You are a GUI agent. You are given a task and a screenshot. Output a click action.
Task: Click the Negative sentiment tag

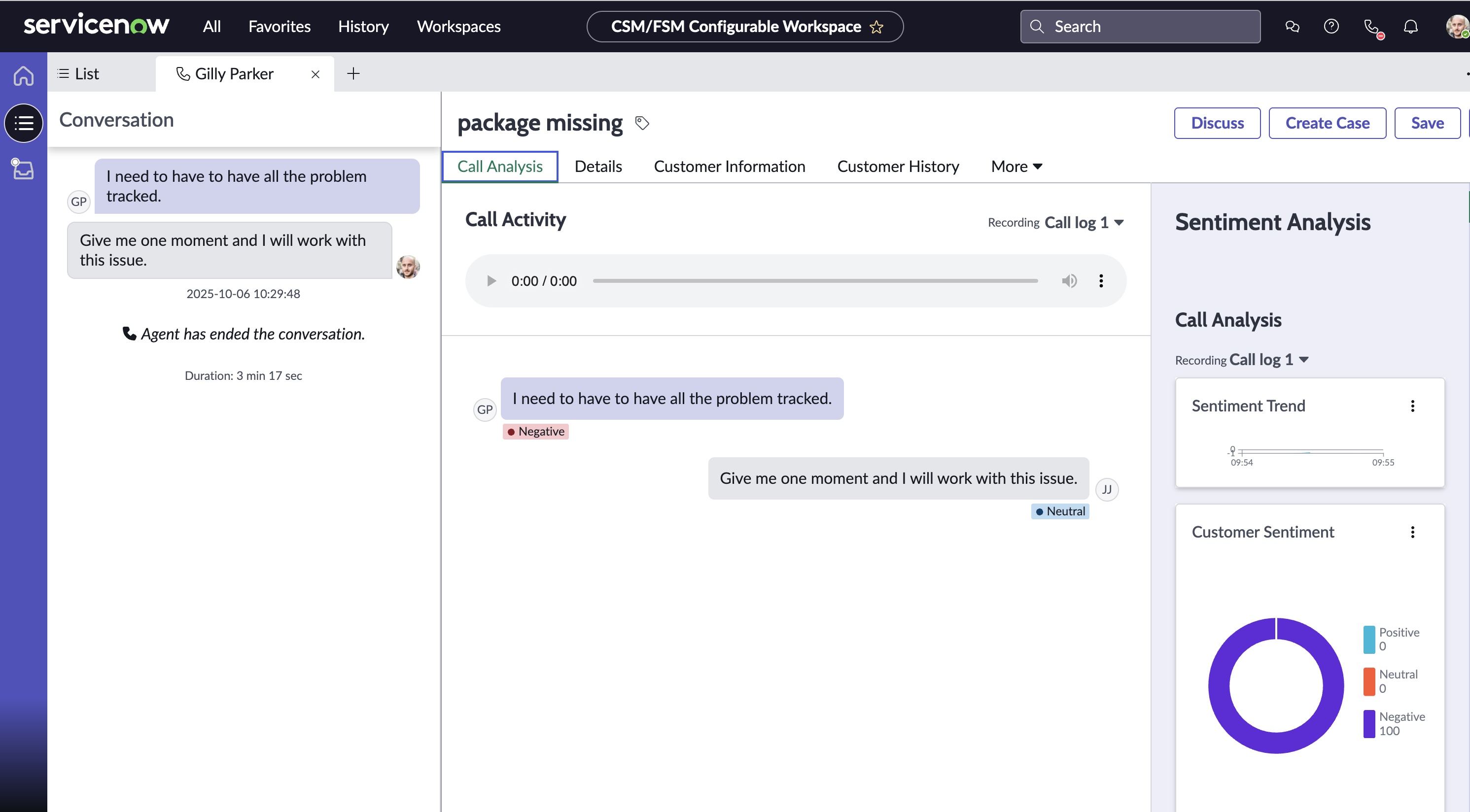click(535, 432)
